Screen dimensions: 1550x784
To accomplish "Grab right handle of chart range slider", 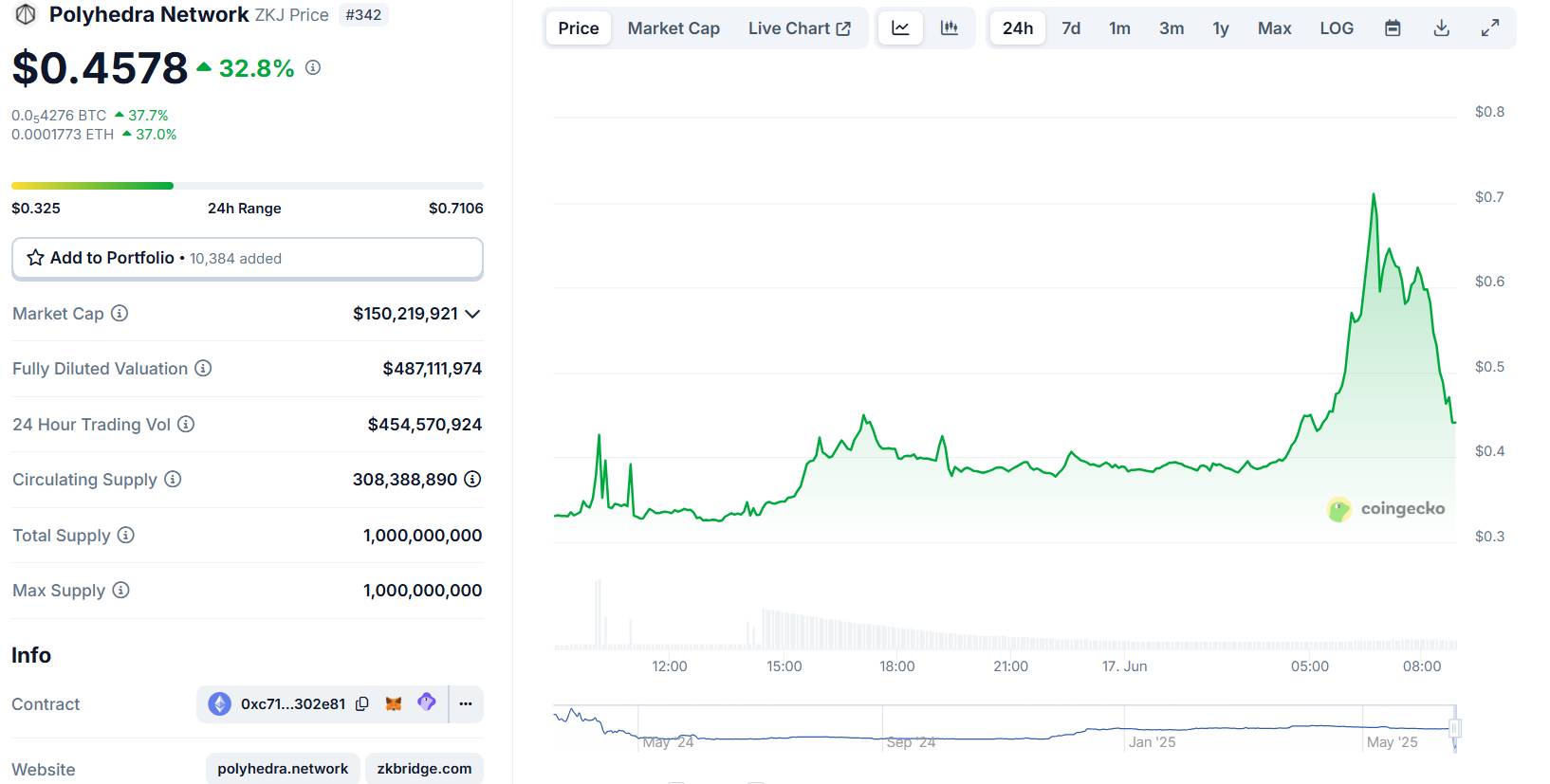I will (x=1455, y=728).
